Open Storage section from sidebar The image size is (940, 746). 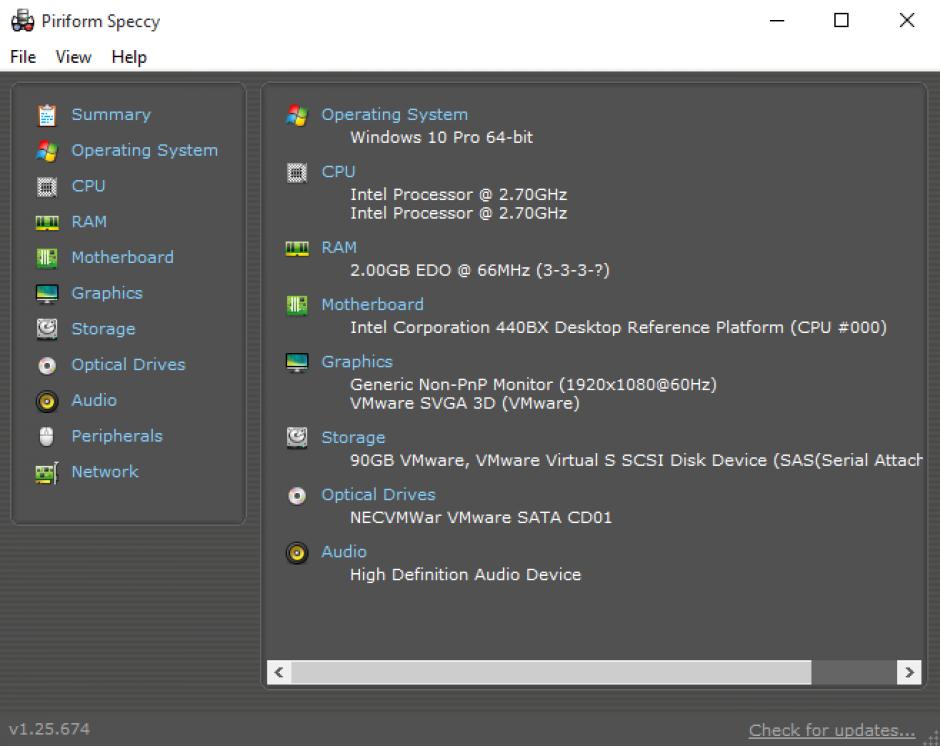[103, 329]
